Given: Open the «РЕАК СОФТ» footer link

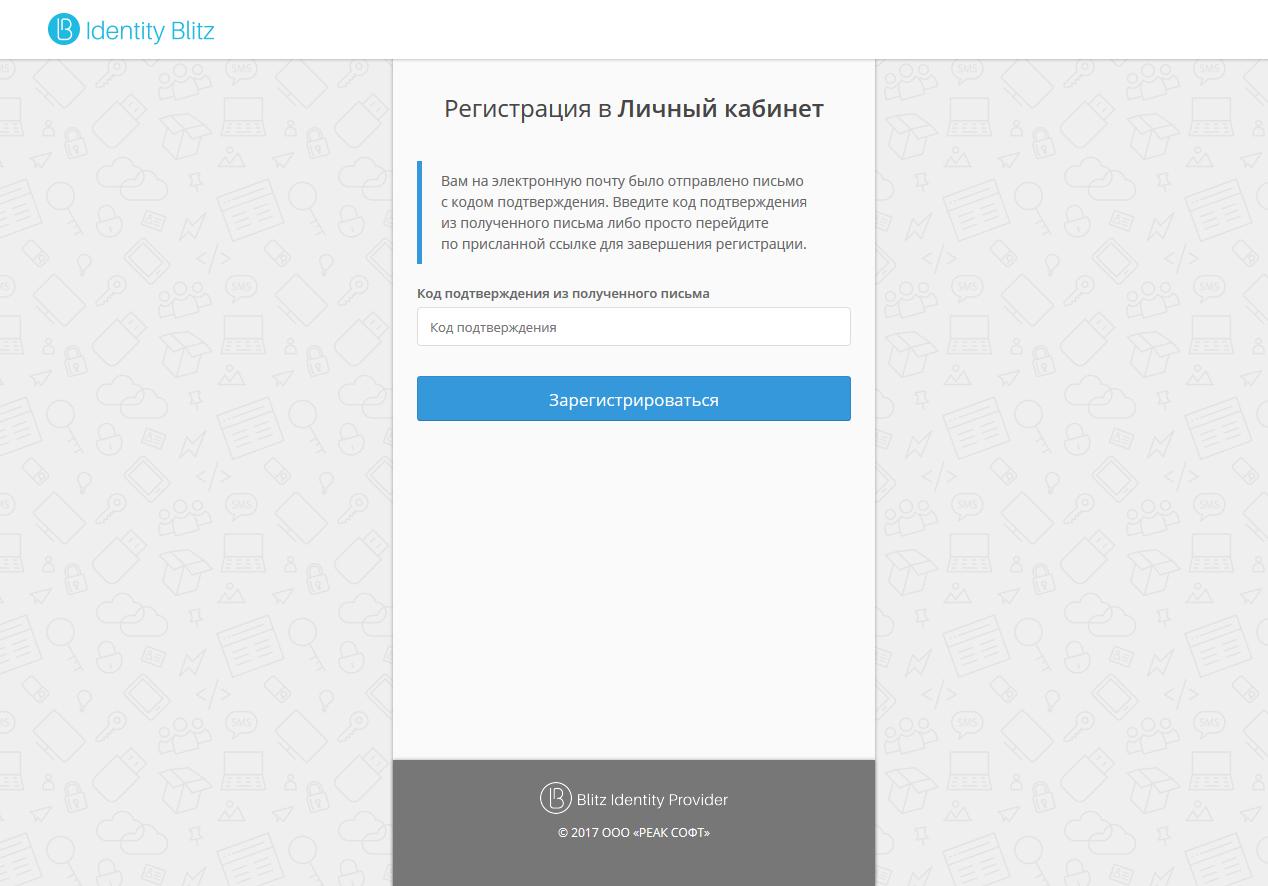Looking at the screenshot, I should (671, 832).
